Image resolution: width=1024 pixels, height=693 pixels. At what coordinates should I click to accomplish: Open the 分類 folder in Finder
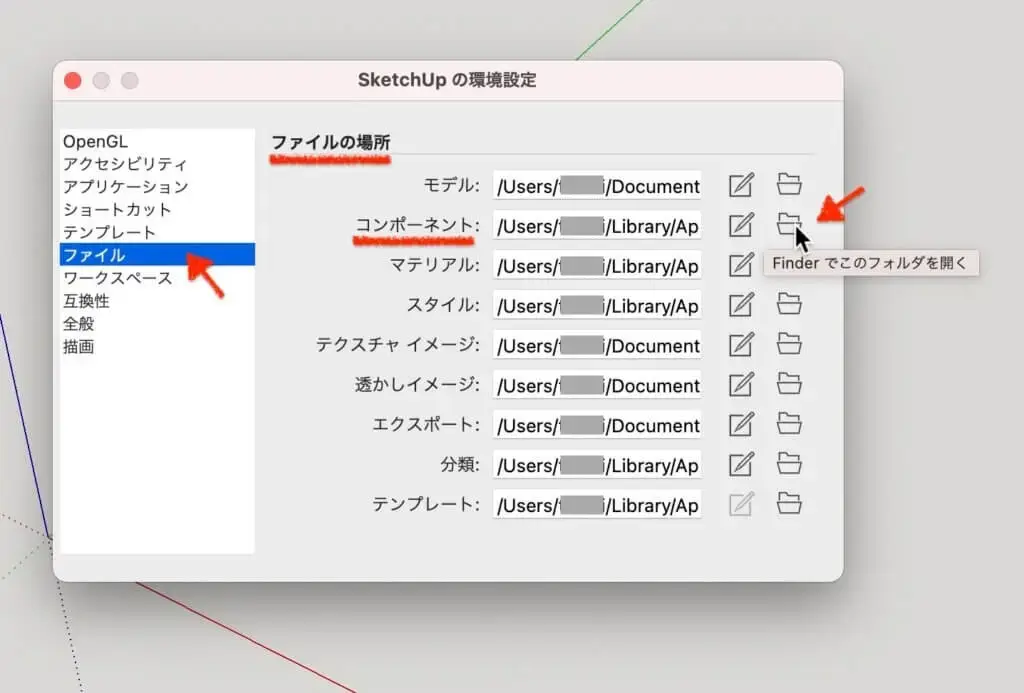[789, 463]
